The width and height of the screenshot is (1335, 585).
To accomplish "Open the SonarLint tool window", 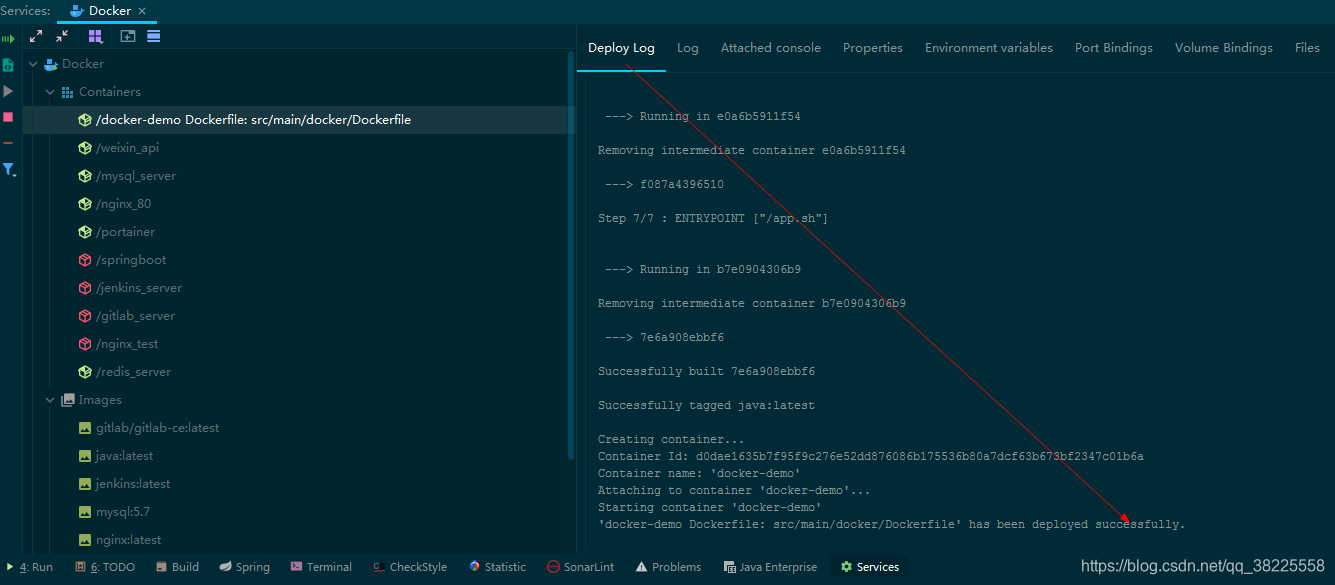I will click(581, 567).
